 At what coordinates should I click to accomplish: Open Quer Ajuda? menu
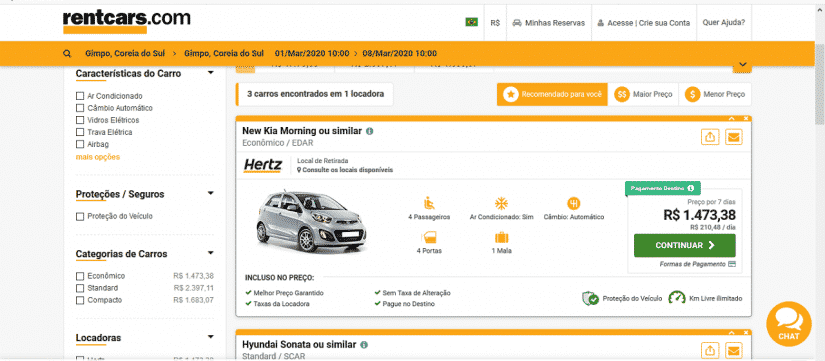click(x=723, y=23)
